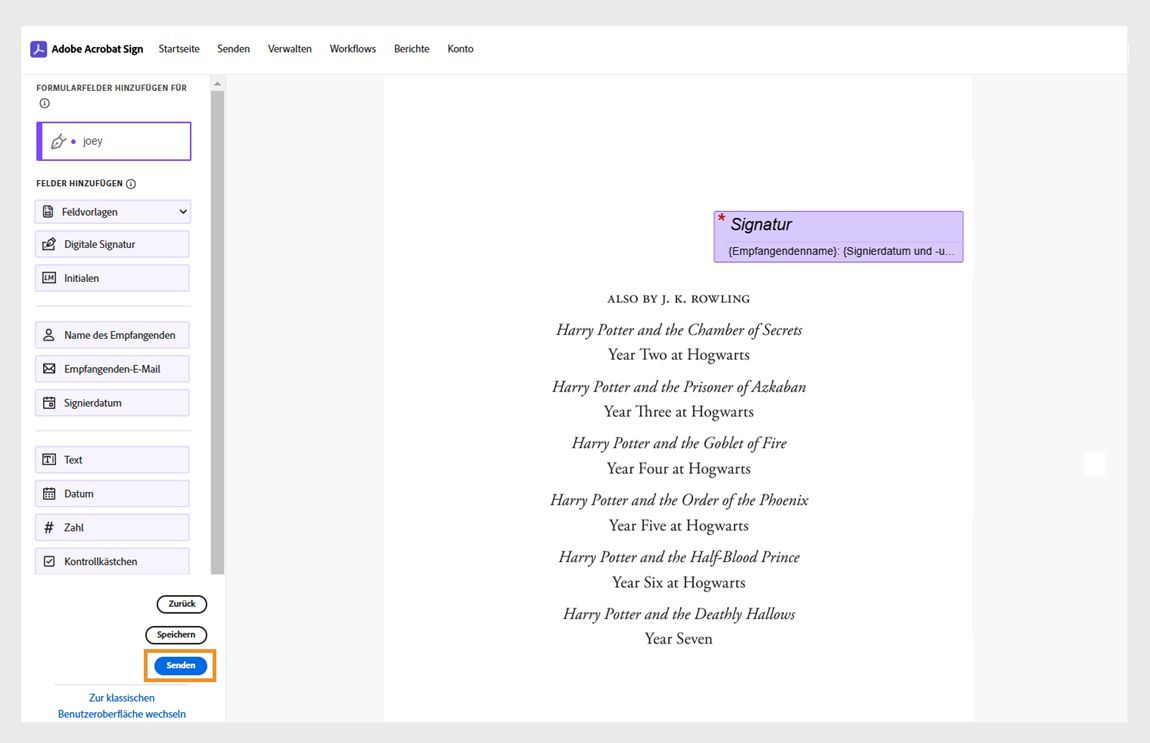The width and height of the screenshot is (1150, 743).
Task: Select the joey recipient entry
Action: (114, 141)
